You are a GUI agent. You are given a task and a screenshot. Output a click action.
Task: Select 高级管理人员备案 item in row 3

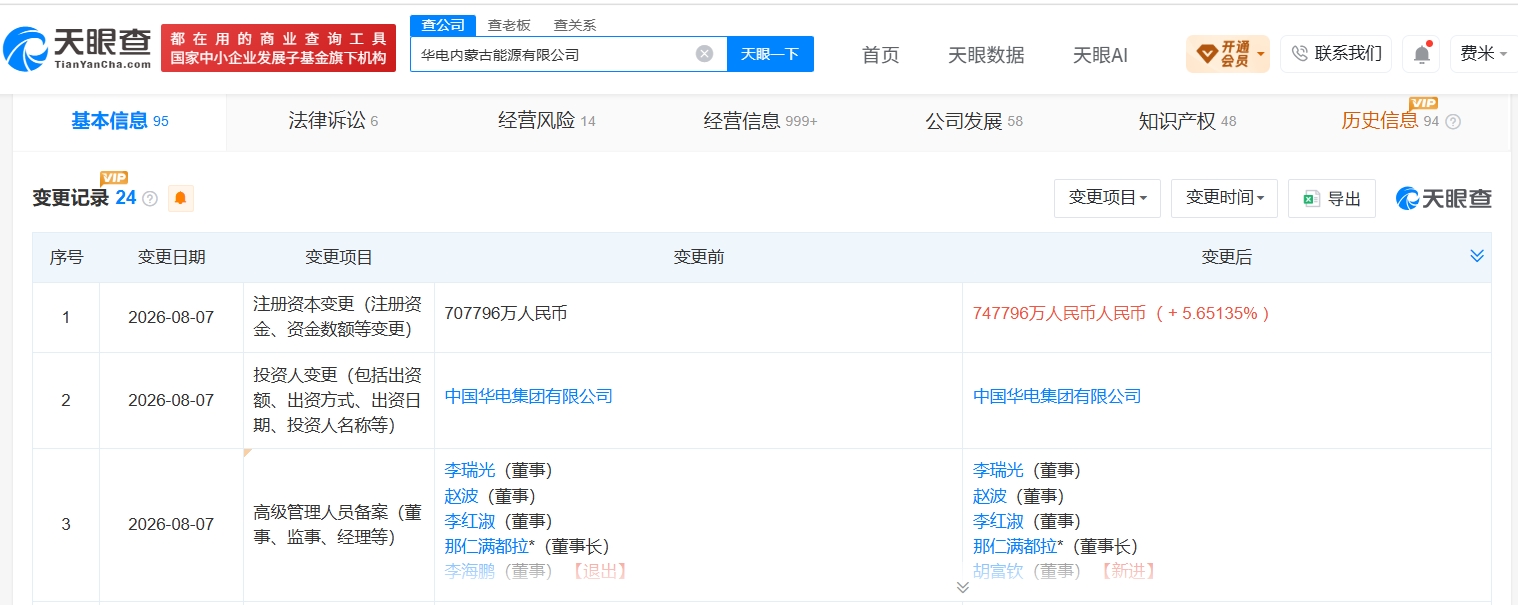[339, 525]
